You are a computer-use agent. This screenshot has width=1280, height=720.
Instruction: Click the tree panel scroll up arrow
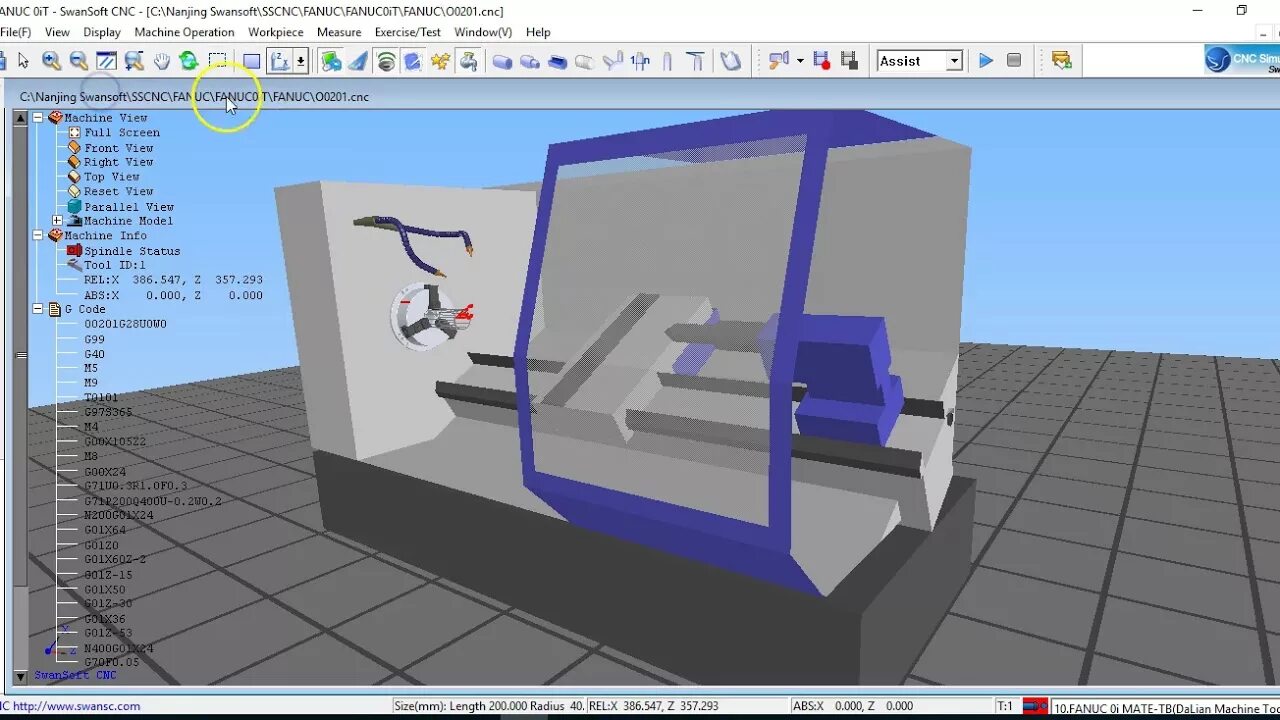click(20, 117)
